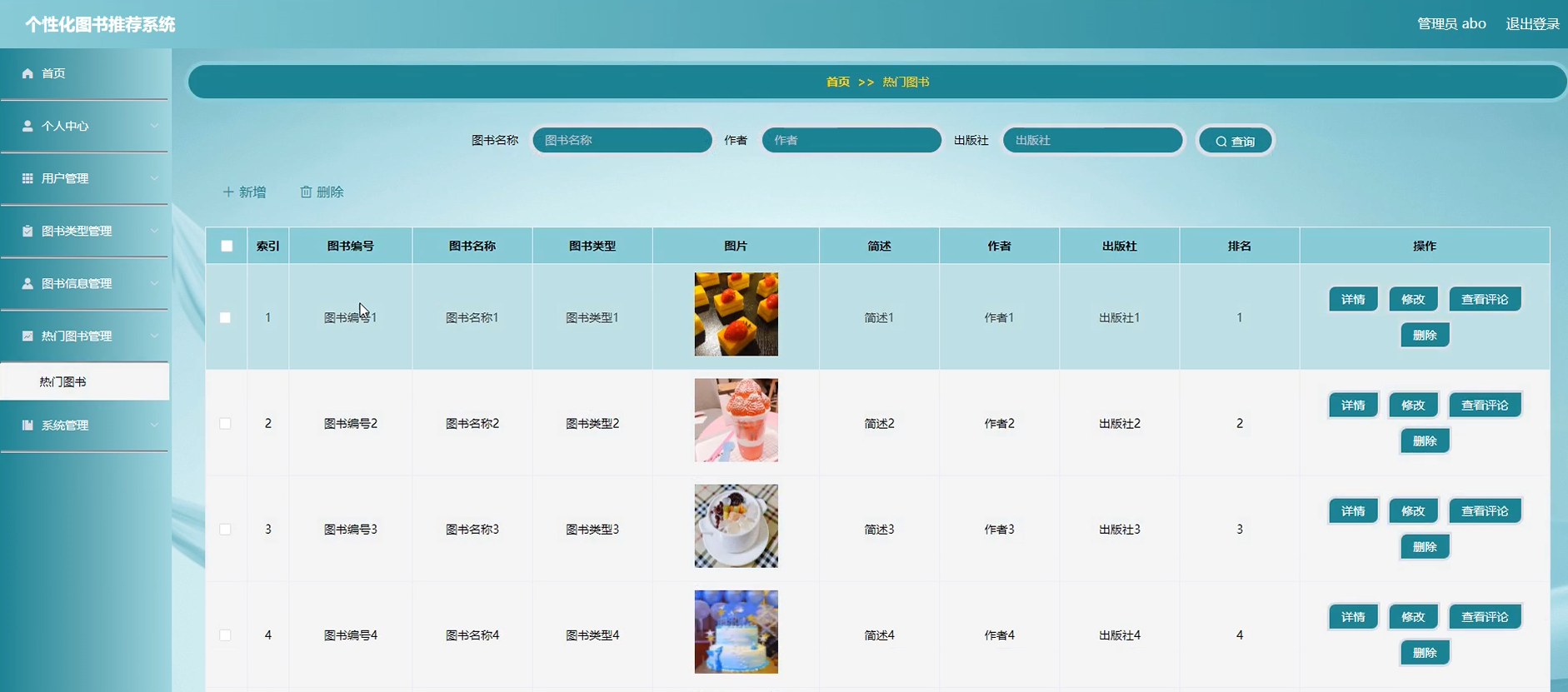Click the 管理员 abo label
Image resolution: width=1568 pixels, height=692 pixels.
tap(1451, 23)
